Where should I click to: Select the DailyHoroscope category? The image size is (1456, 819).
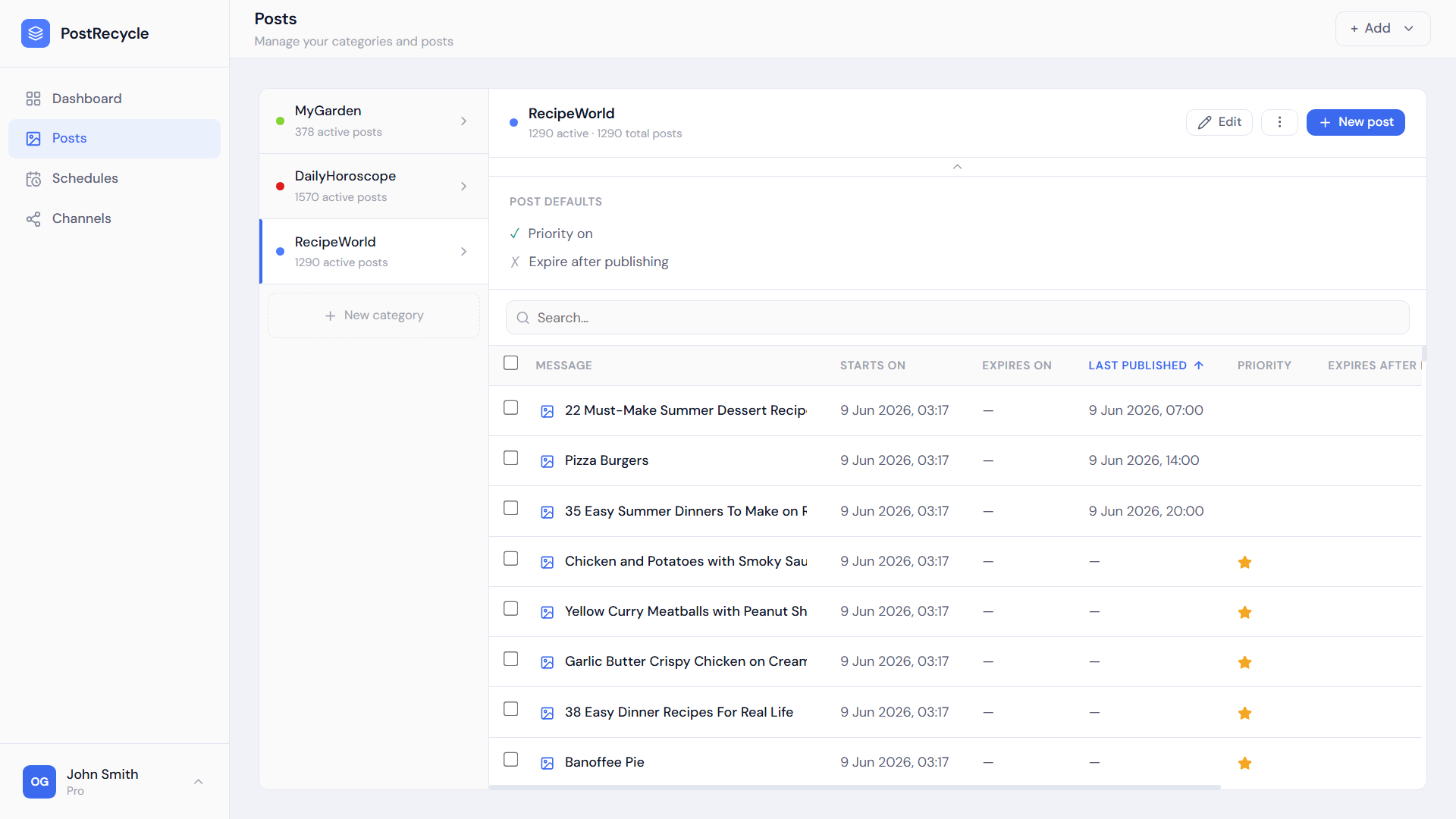tap(374, 187)
